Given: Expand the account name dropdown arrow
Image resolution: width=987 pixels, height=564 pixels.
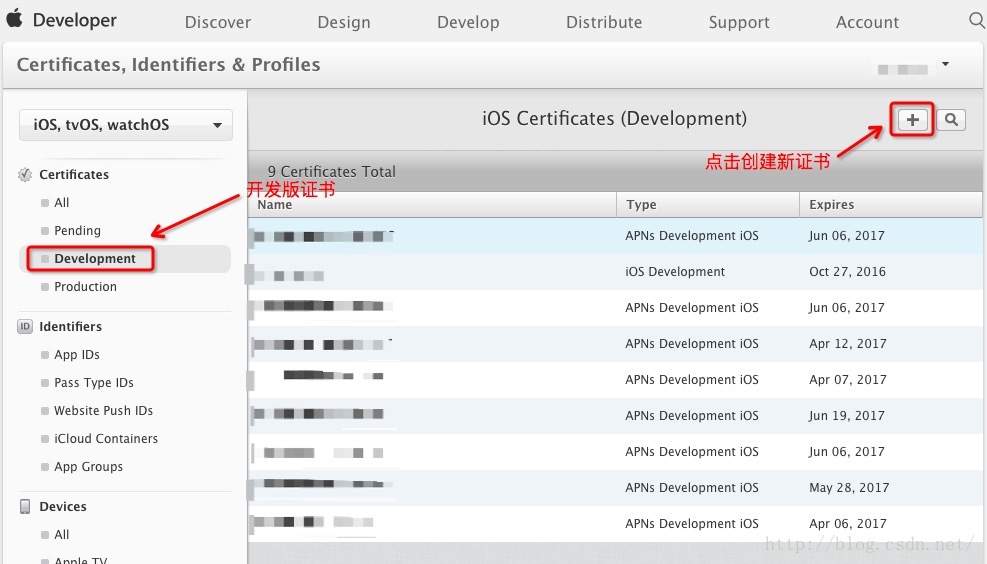Looking at the screenshot, I should (945, 64).
